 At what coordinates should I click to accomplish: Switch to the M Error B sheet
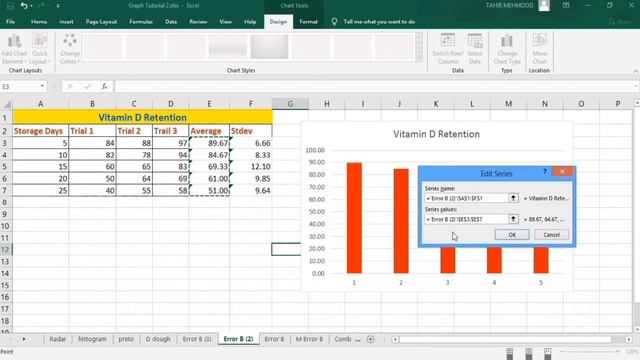[x=309, y=339]
